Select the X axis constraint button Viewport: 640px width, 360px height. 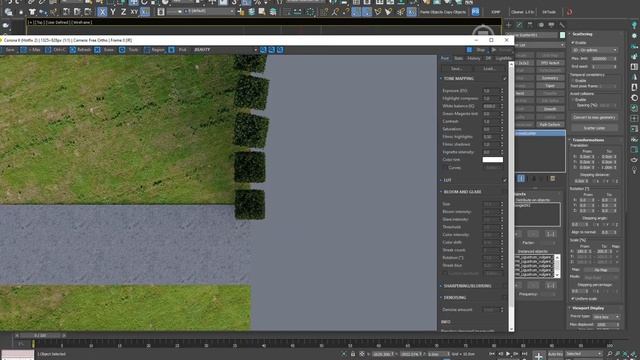pos(102,12)
